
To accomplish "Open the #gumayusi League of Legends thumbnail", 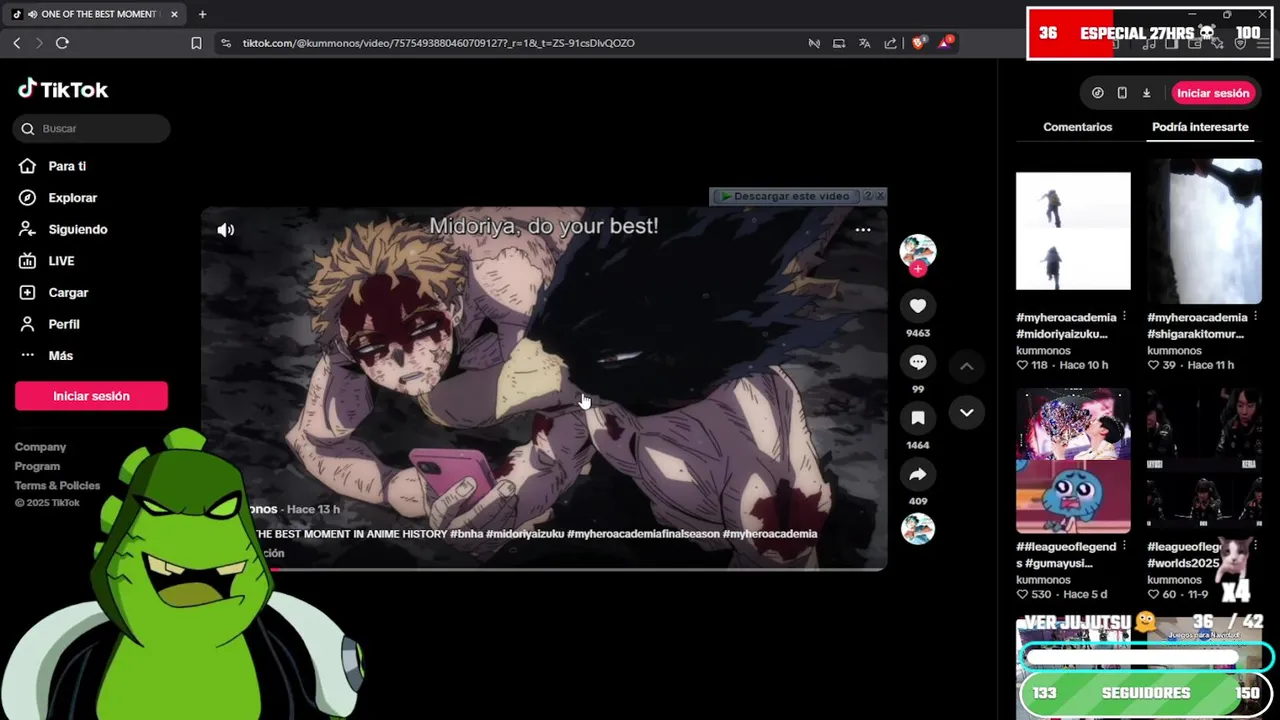I will coord(1073,461).
